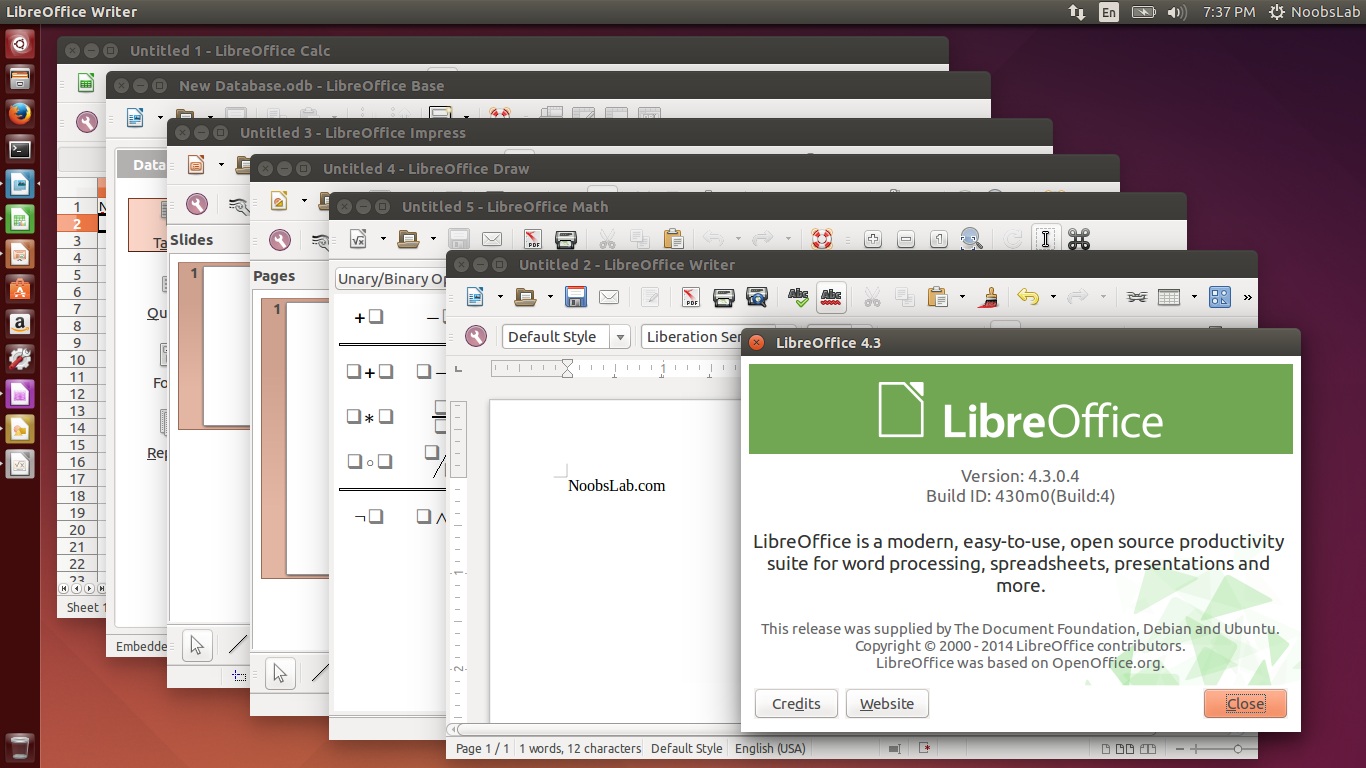Screen dimensions: 1366x768
Task: Open the Default Style paragraph dropdown
Action: [620, 337]
